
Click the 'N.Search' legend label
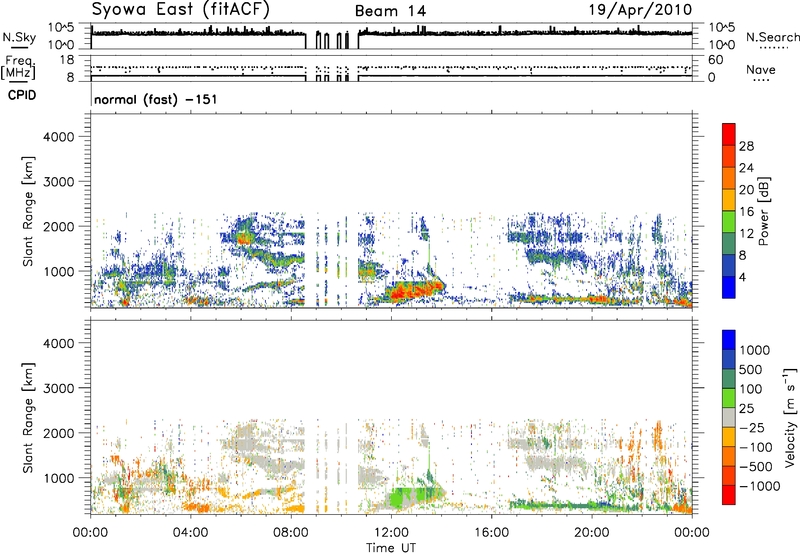[x=772, y=37]
